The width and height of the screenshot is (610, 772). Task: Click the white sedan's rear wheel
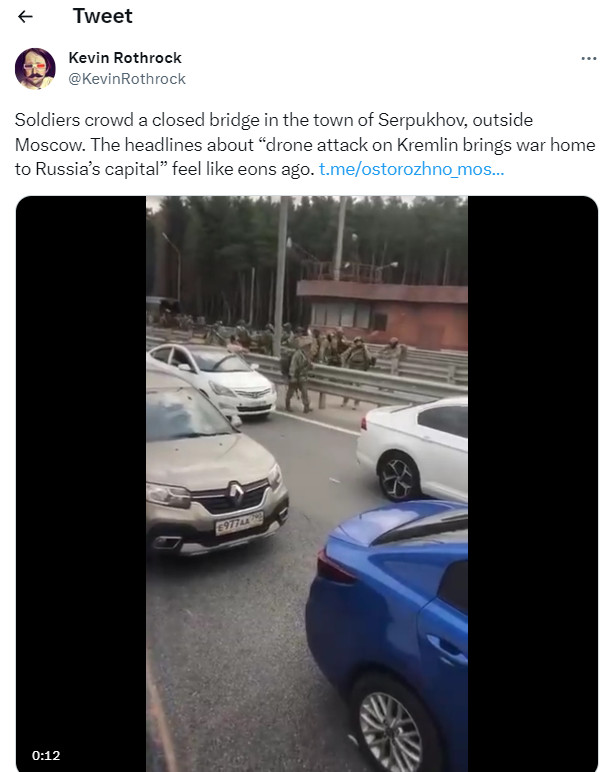[x=398, y=477]
